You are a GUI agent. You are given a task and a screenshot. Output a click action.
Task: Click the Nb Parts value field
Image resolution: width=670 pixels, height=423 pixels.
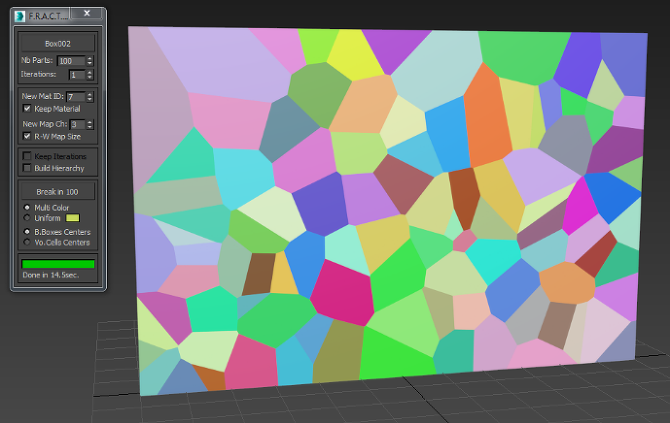[x=71, y=61]
